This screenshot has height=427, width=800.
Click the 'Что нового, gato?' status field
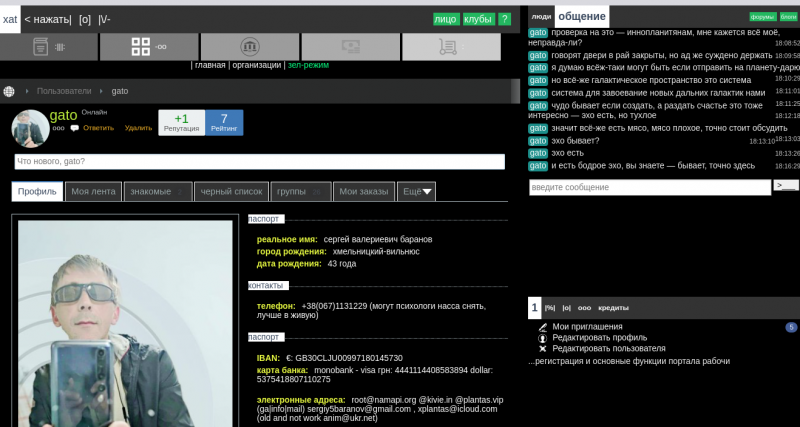pyautogui.click(x=259, y=161)
